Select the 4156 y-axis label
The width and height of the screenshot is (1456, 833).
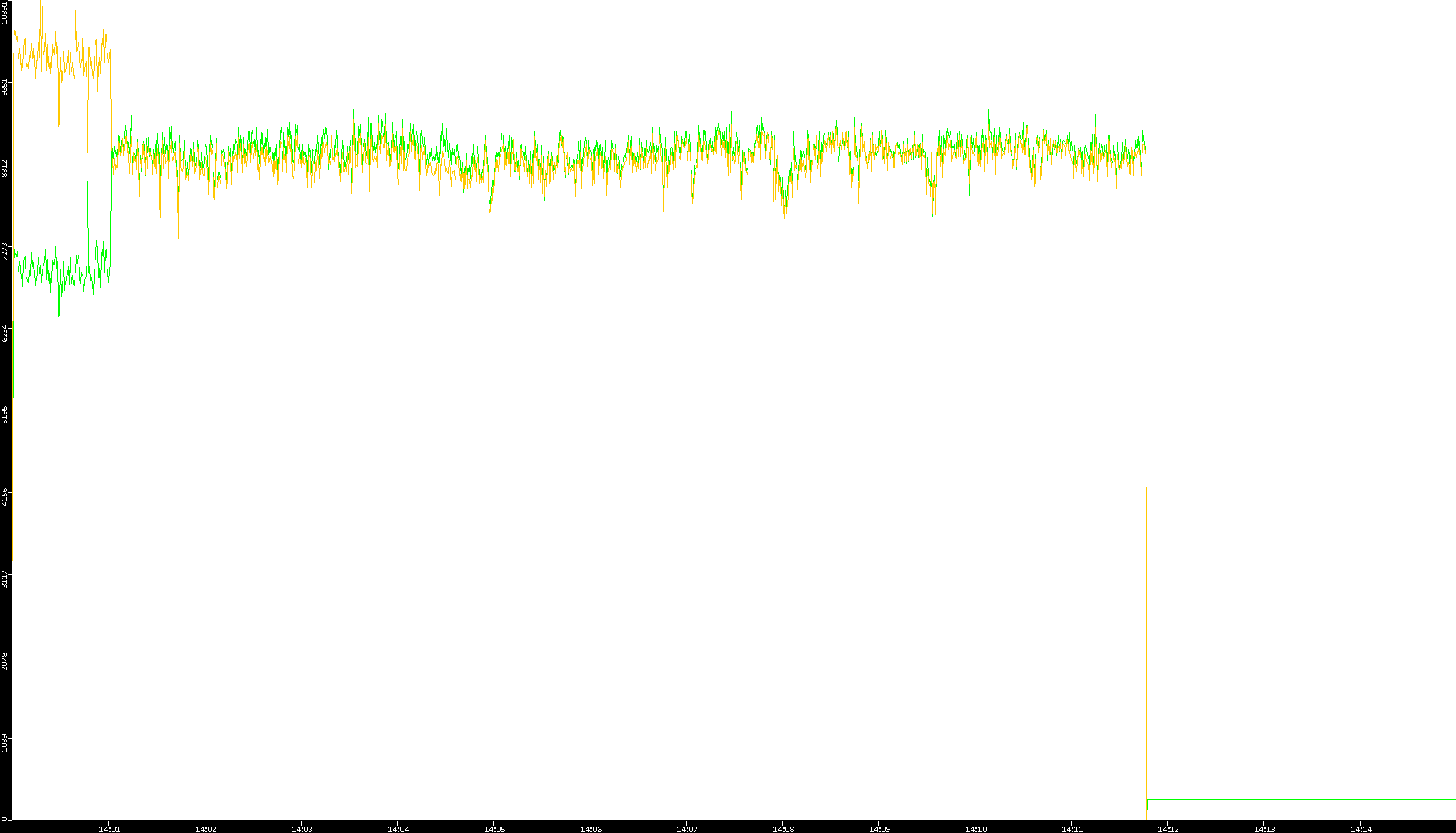[6, 496]
